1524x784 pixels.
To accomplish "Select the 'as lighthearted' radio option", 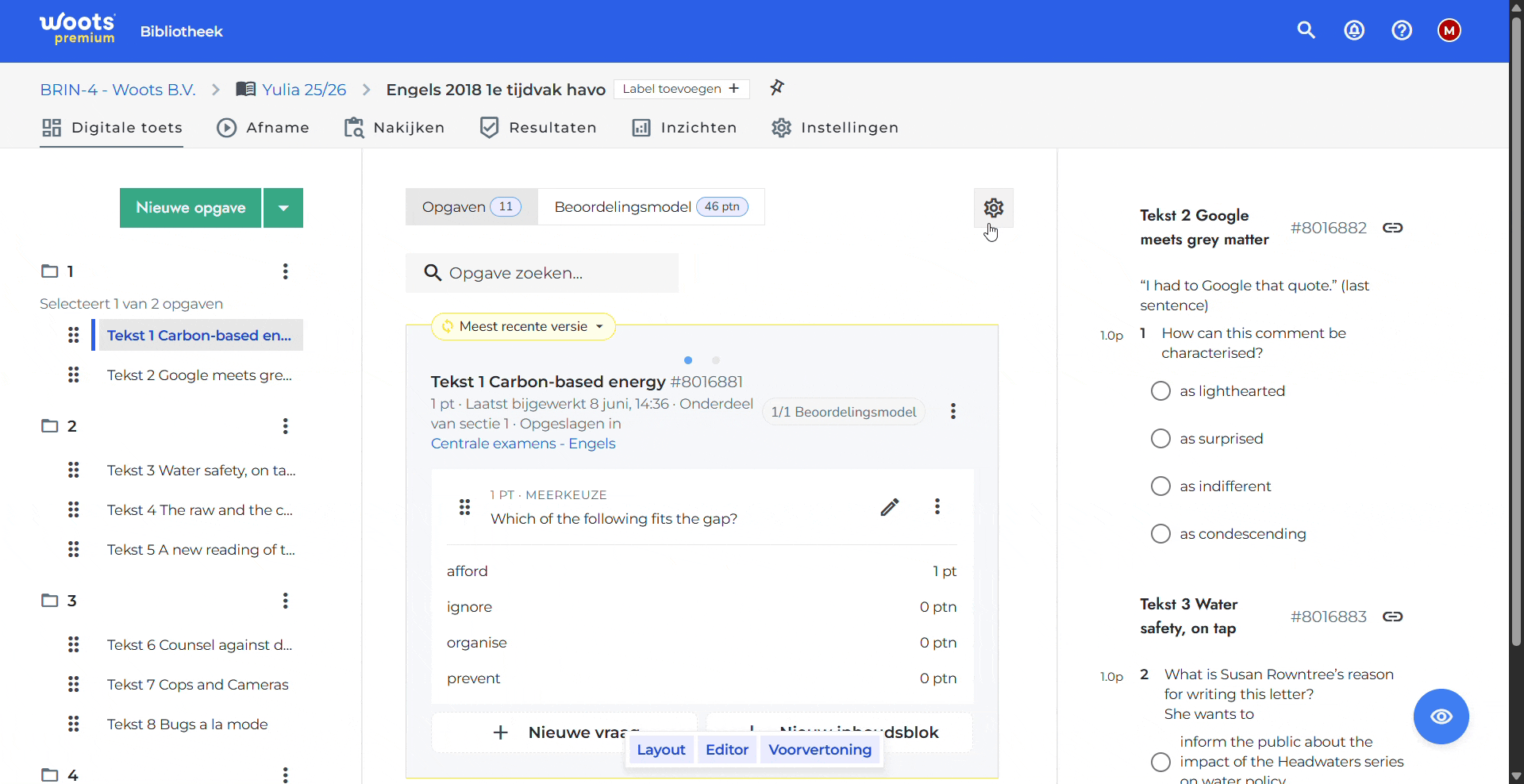I will click(x=1160, y=391).
